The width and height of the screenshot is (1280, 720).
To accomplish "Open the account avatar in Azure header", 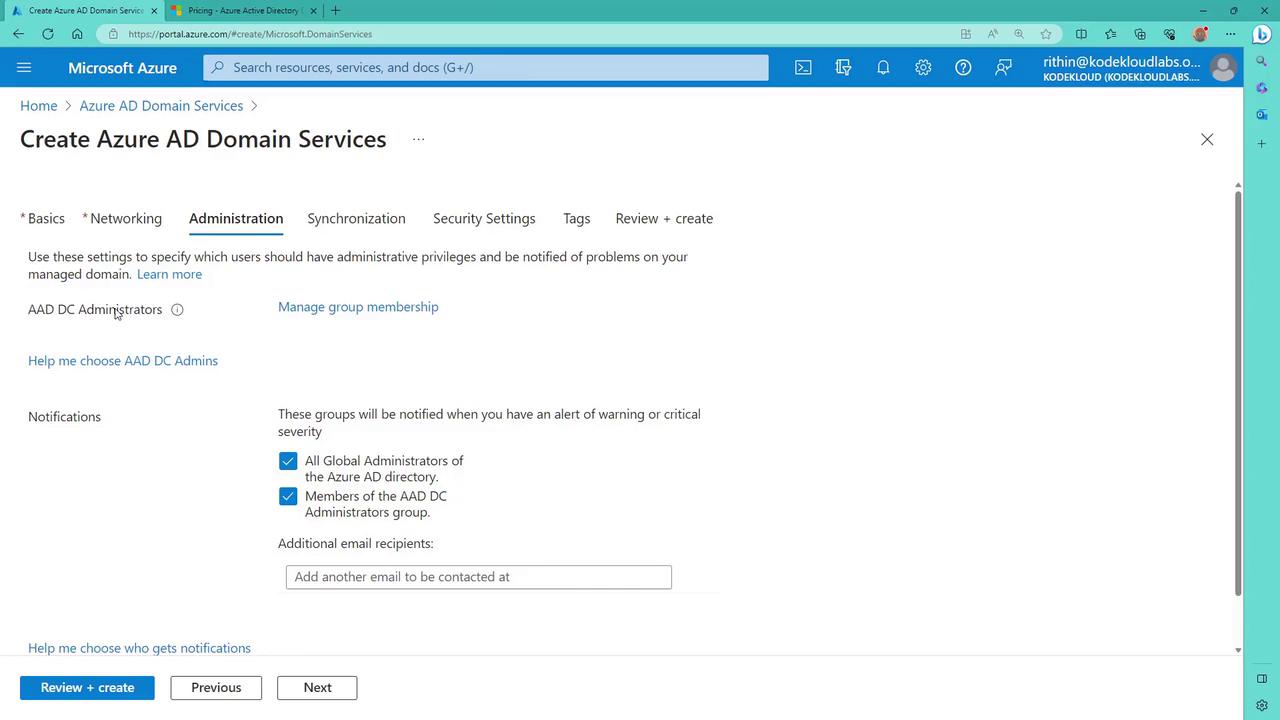I will tap(1222, 67).
